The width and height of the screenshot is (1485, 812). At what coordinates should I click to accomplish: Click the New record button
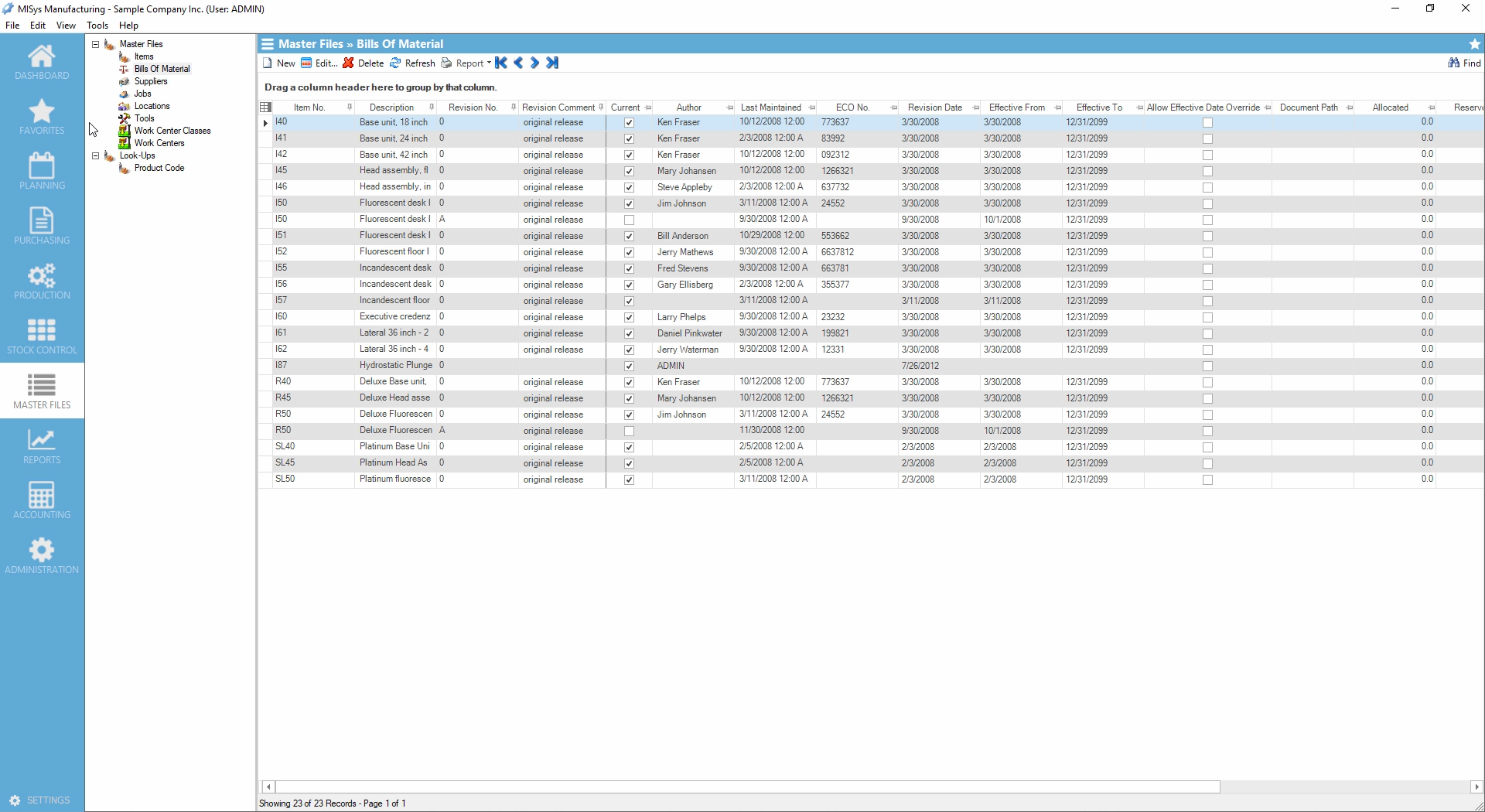pyautogui.click(x=278, y=63)
